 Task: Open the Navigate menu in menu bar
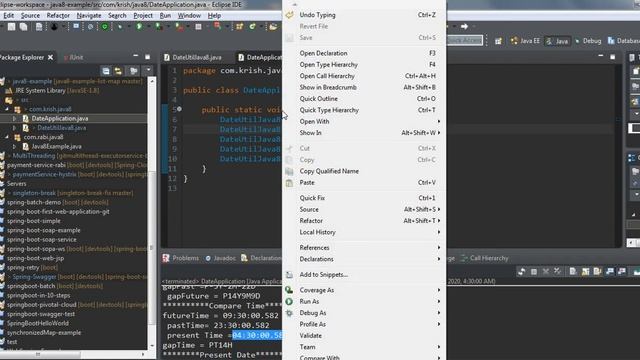(89, 16)
